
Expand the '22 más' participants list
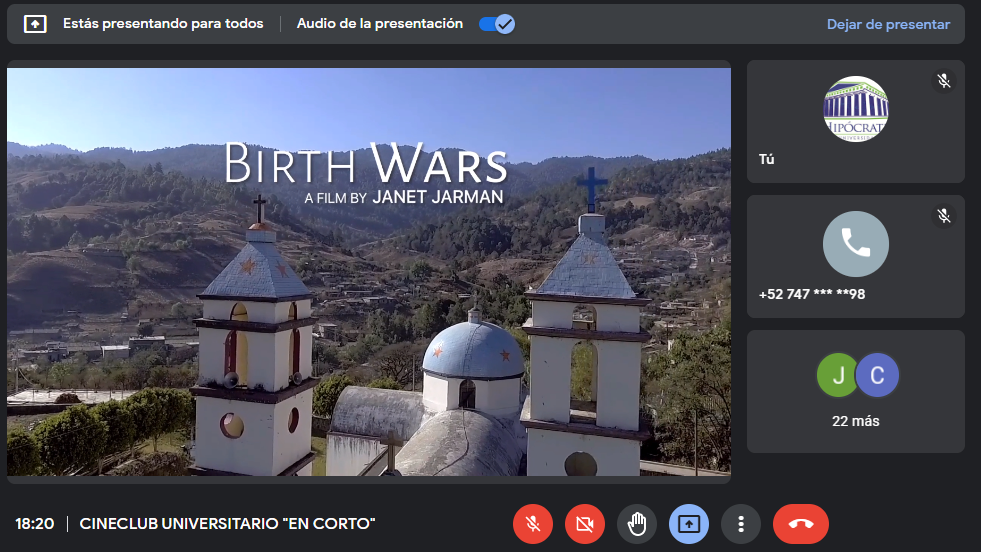coord(855,421)
